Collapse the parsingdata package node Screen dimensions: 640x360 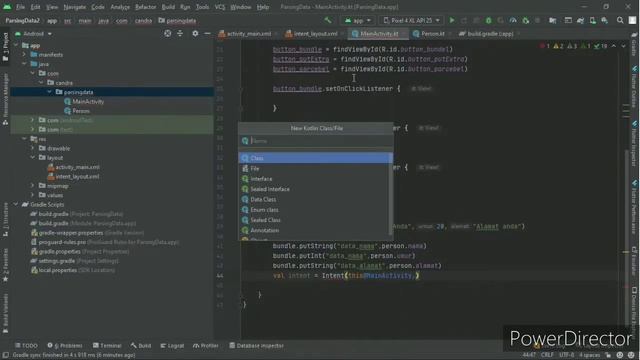click(x=49, y=92)
